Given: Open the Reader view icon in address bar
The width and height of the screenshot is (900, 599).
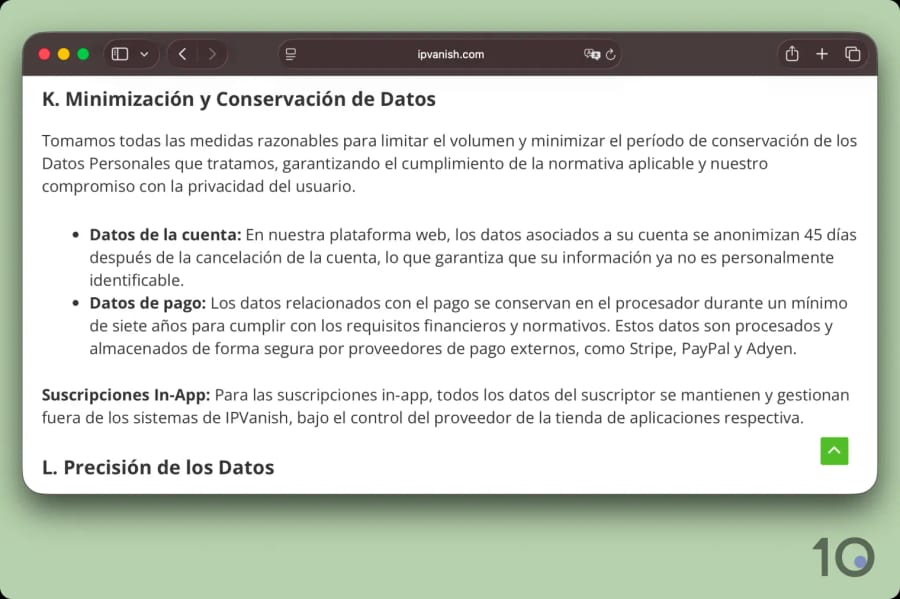Looking at the screenshot, I should 290,54.
